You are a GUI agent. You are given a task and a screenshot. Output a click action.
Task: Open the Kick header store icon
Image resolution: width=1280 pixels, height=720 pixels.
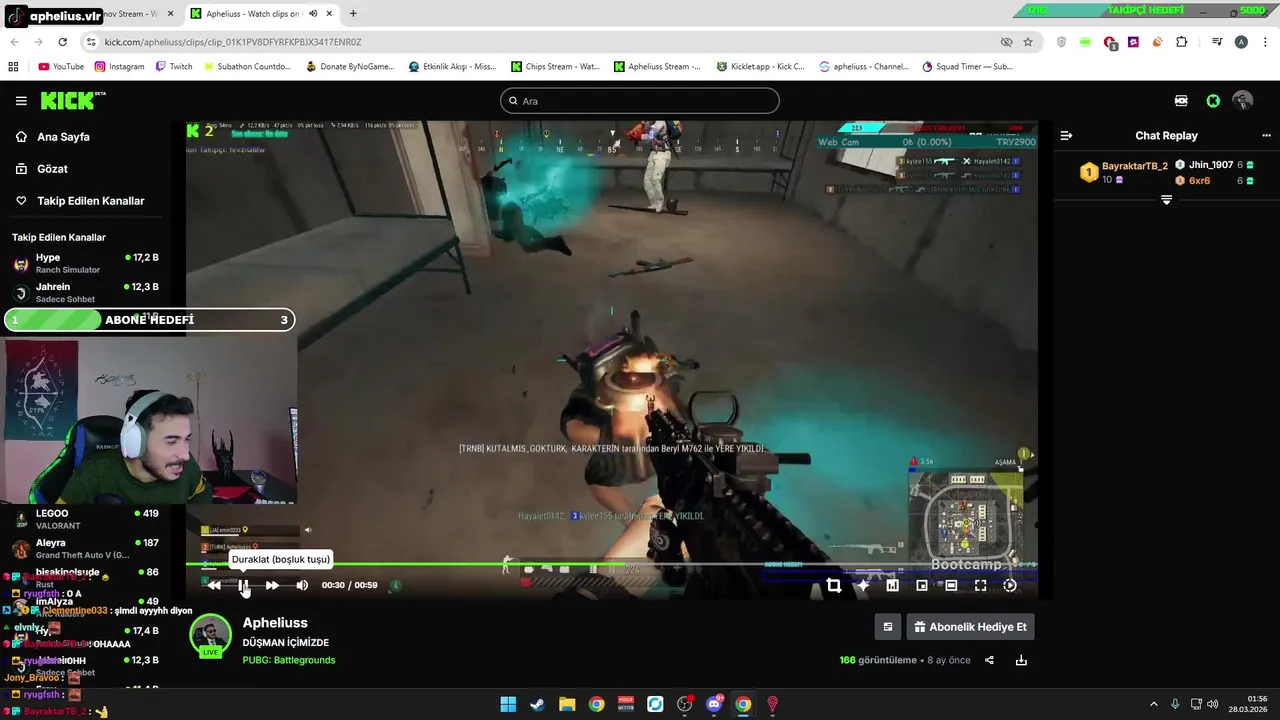pyautogui.click(x=1181, y=101)
